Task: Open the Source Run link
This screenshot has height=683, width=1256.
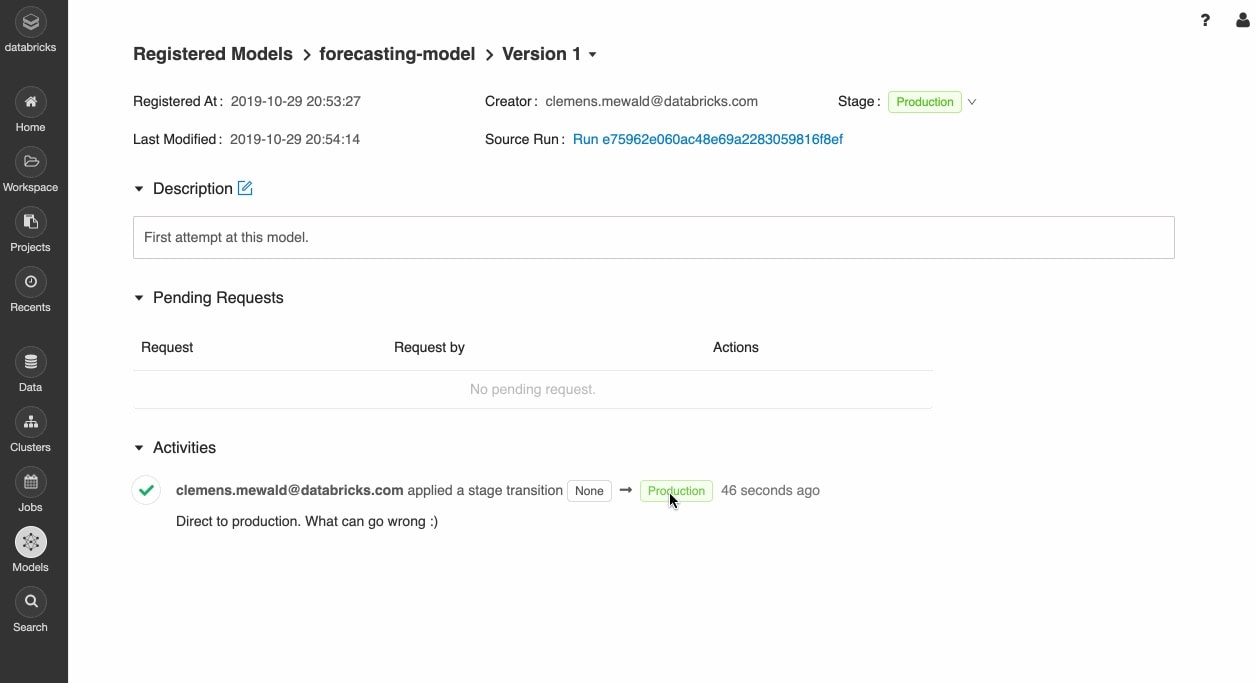Action: (707, 139)
